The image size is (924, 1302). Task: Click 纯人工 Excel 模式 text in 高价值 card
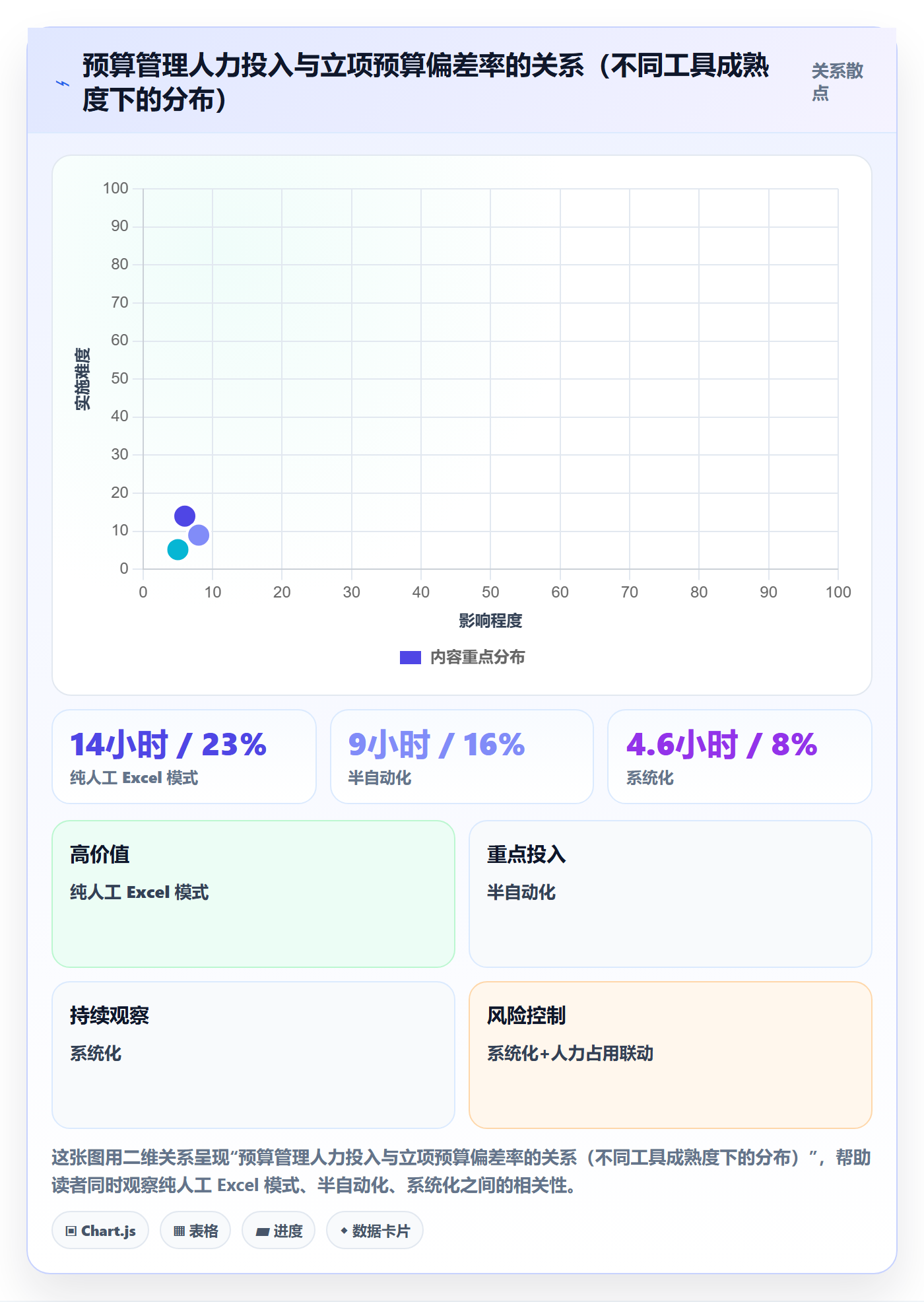(x=139, y=892)
